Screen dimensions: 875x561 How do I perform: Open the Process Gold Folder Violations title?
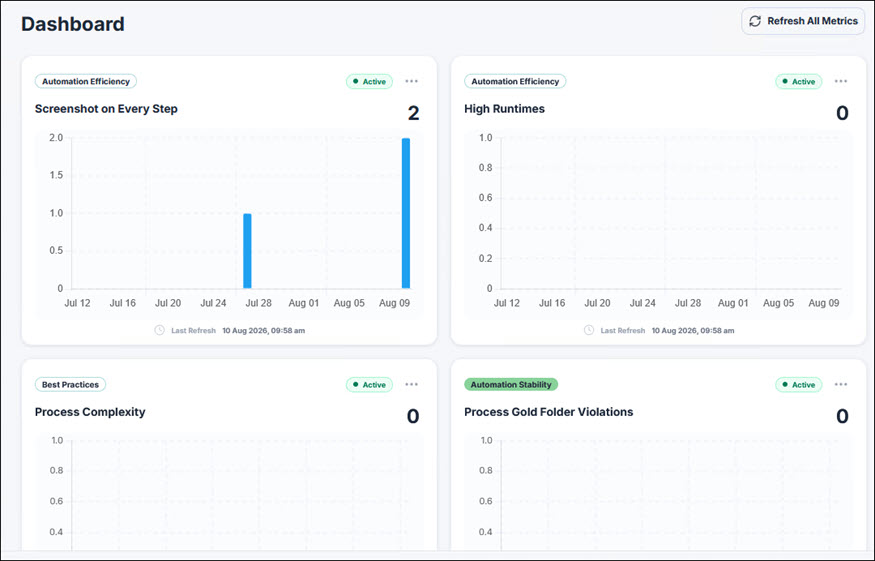(549, 412)
